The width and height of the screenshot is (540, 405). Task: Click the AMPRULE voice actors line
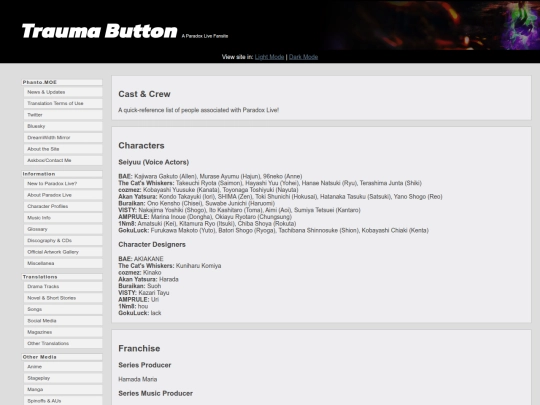pos(205,217)
